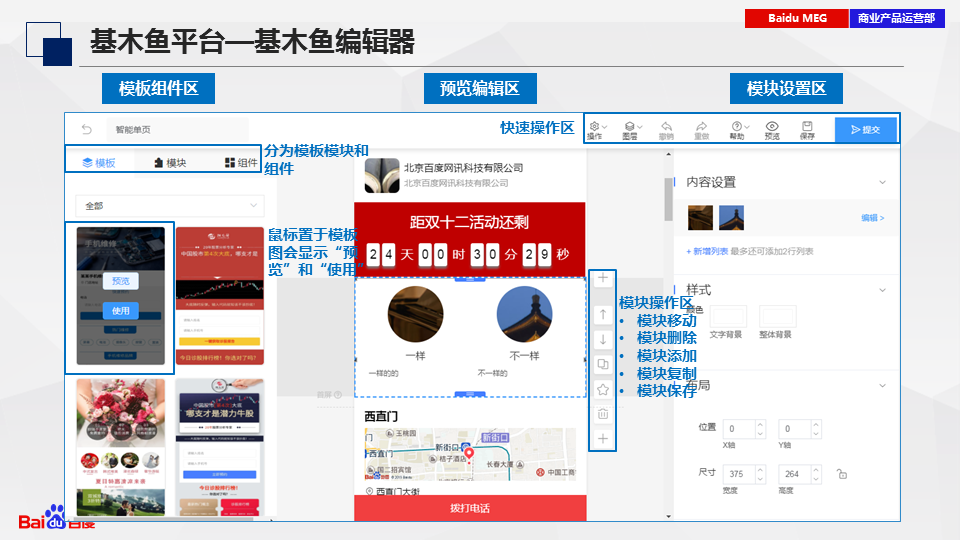Select the 一样 circular image in preview
Viewport: 960px width, 540px height.
coord(416,314)
